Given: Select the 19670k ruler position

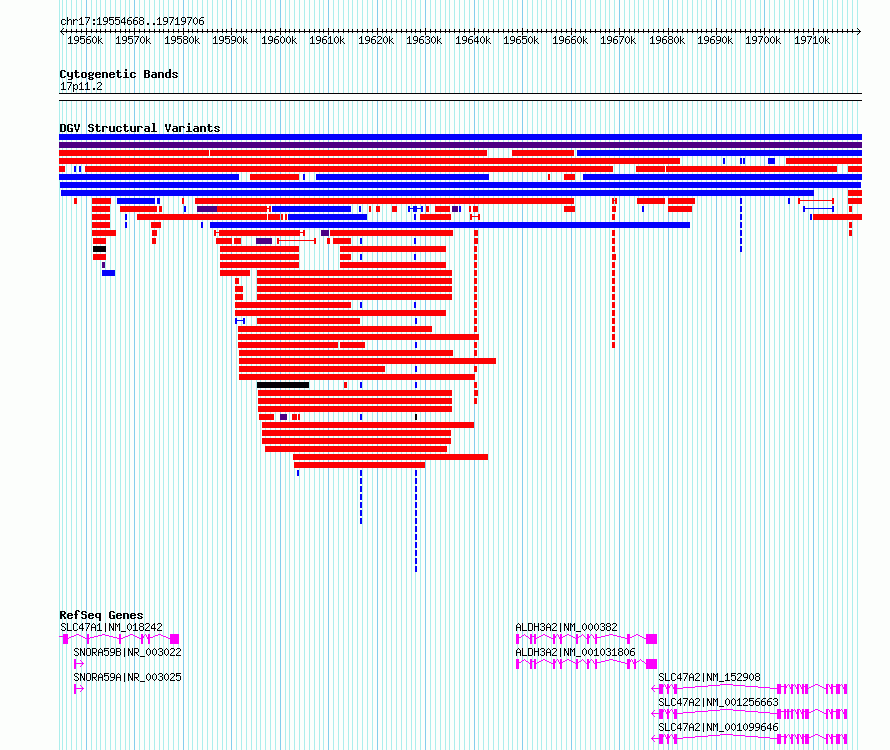Looking at the screenshot, I should 619,40.
